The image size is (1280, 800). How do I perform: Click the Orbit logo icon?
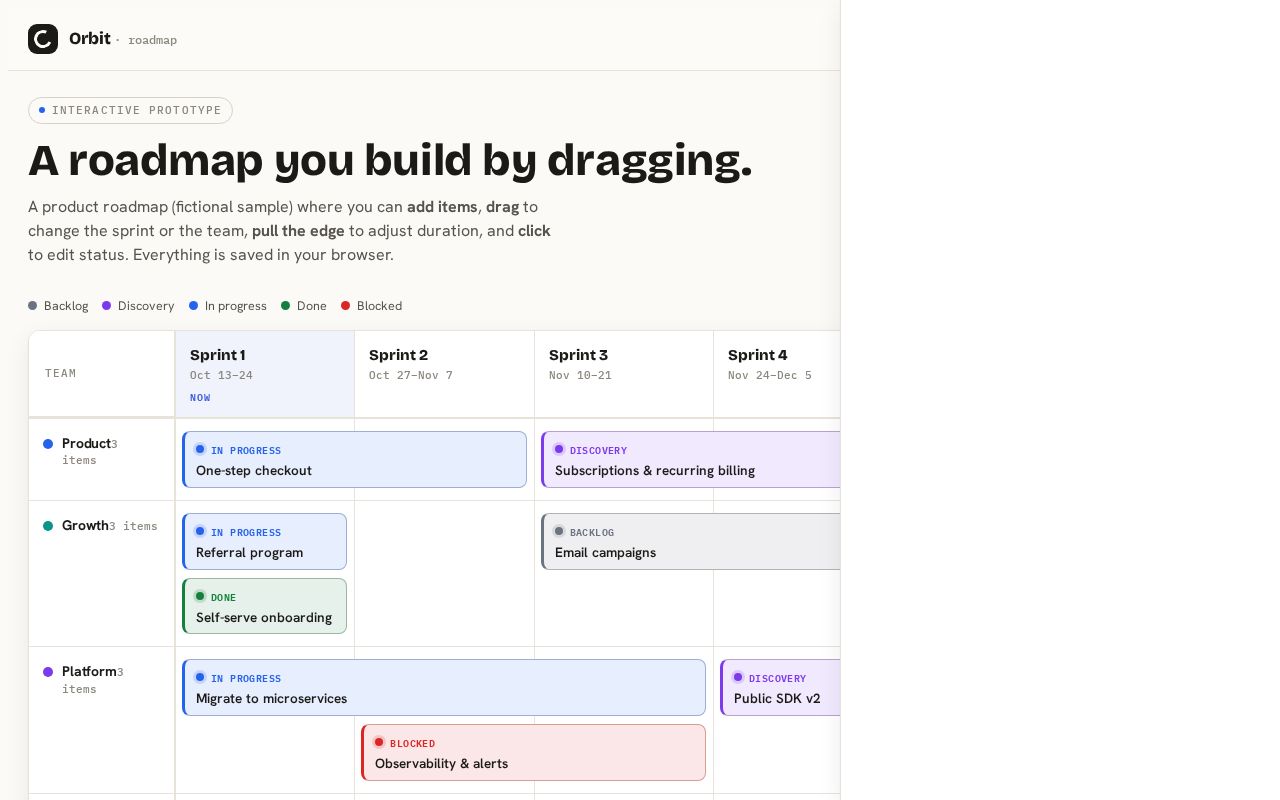coord(43,39)
